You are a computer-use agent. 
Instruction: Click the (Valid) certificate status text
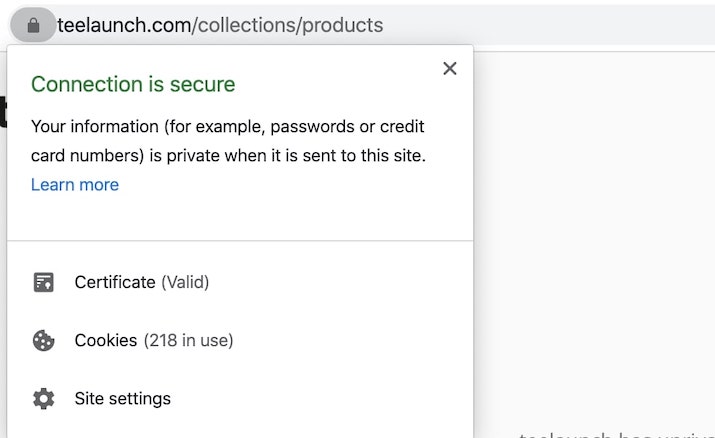point(185,282)
